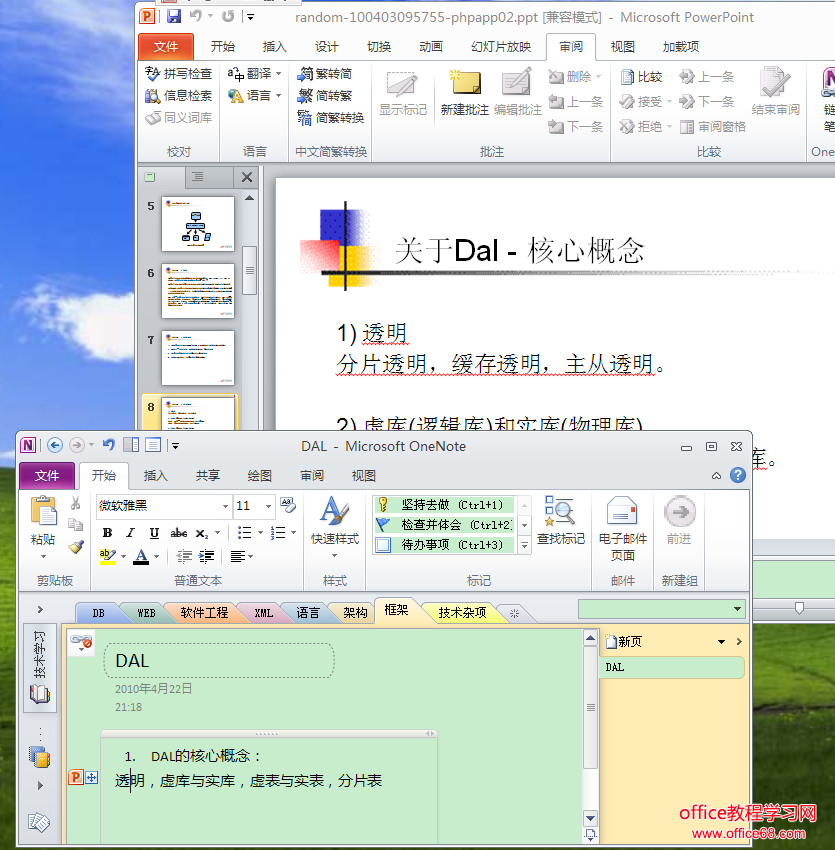Collapse the OneNote ribbon
Screen dimensions: 835x850
click(716, 476)
